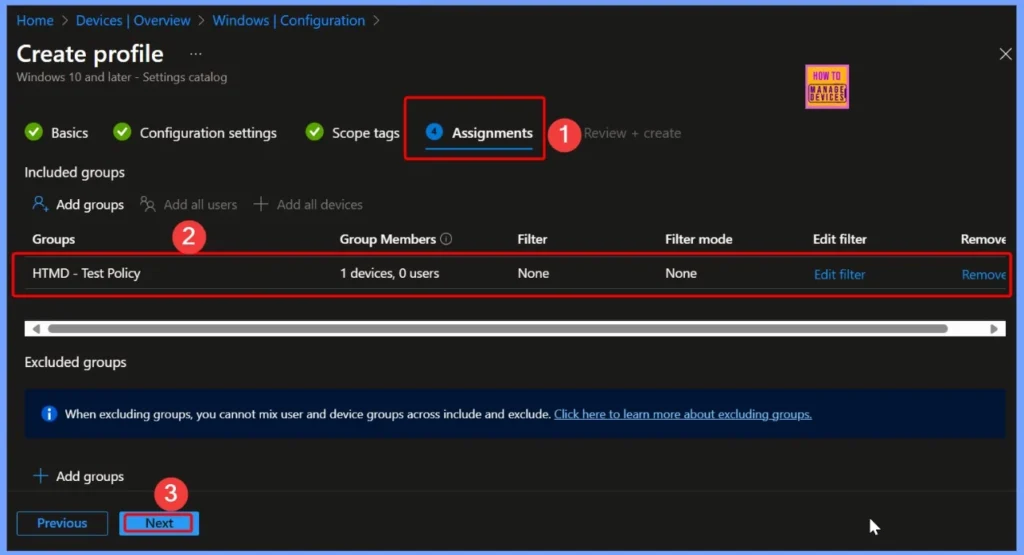Click the green checkmark beside Basics

[34, 132]
